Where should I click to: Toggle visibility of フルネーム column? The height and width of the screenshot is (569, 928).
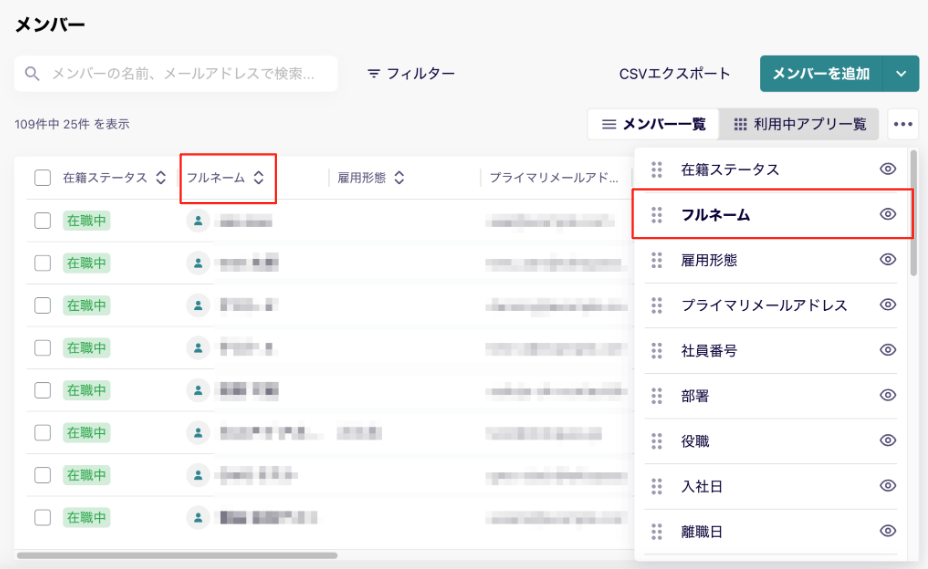887,214
